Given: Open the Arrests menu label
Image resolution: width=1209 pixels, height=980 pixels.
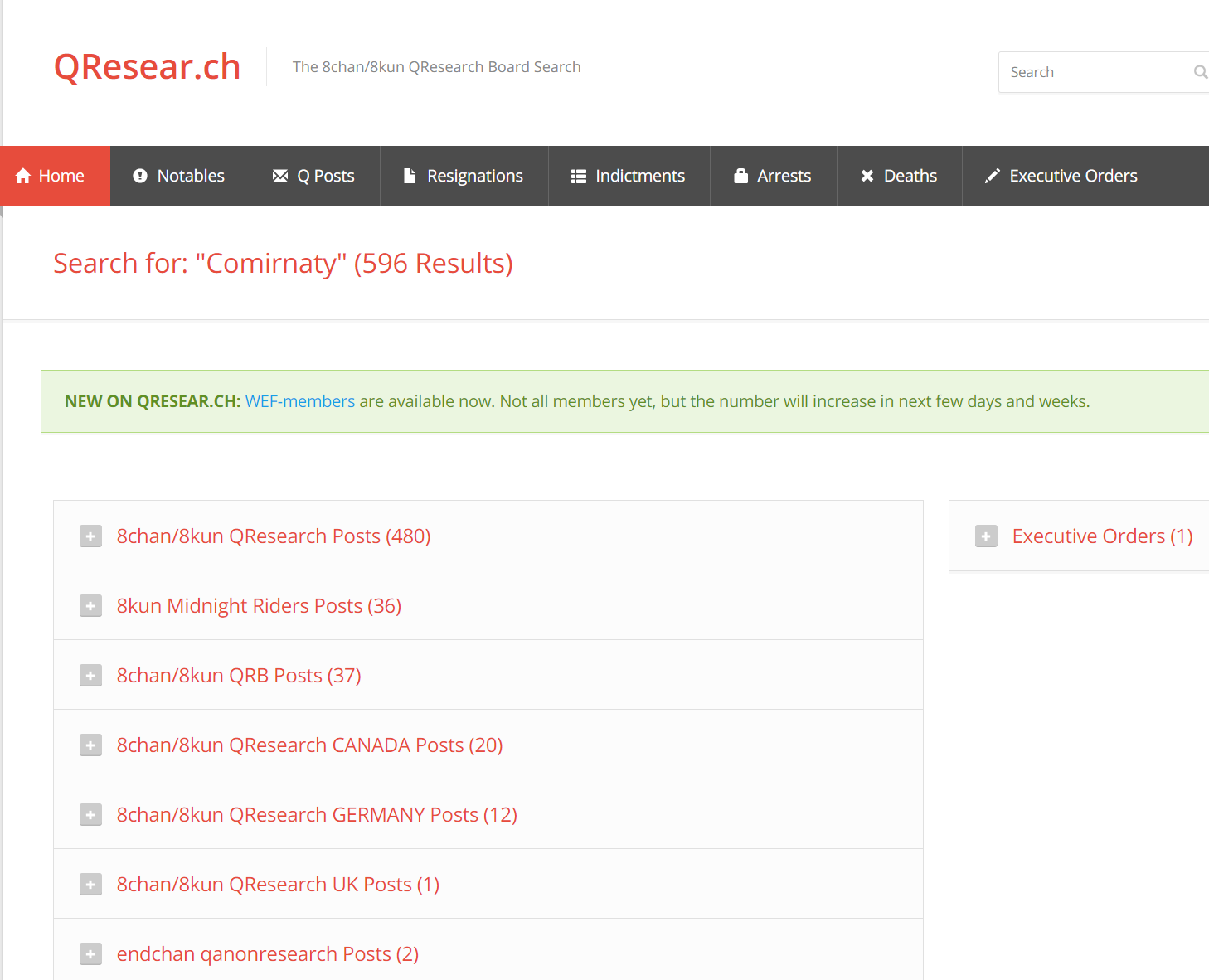Looking at the screenshot, I should [784, 176].
